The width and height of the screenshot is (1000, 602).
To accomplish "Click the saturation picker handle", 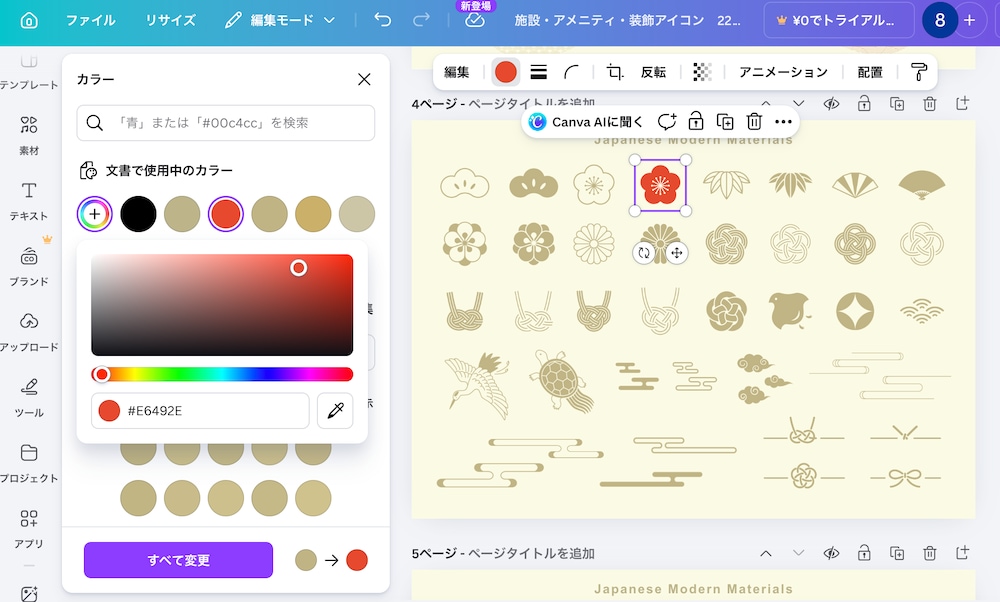I will 298,268.
